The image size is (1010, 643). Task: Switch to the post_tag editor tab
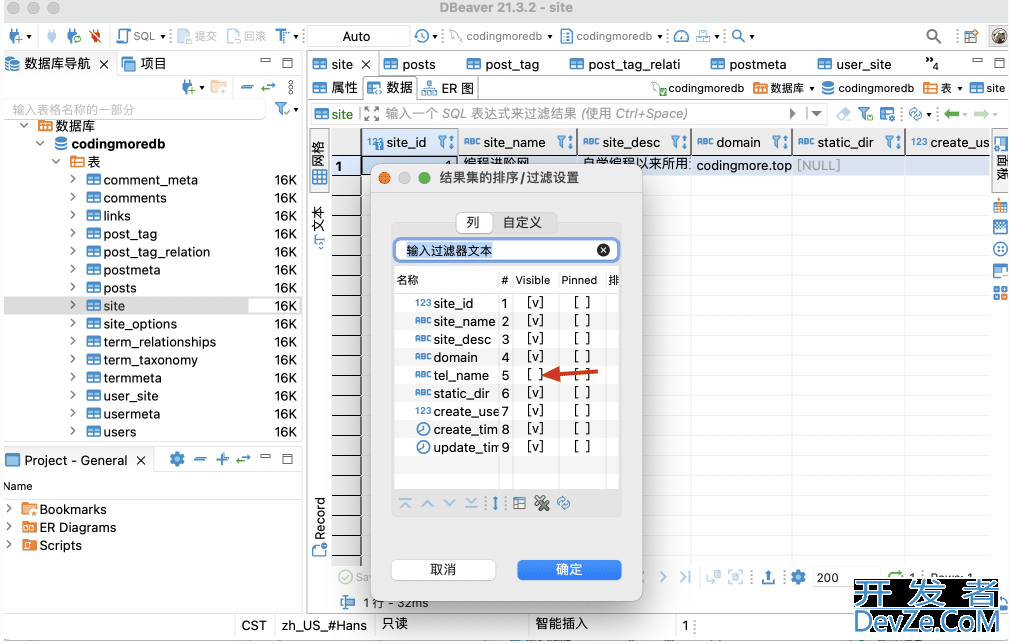coord(503,64)
